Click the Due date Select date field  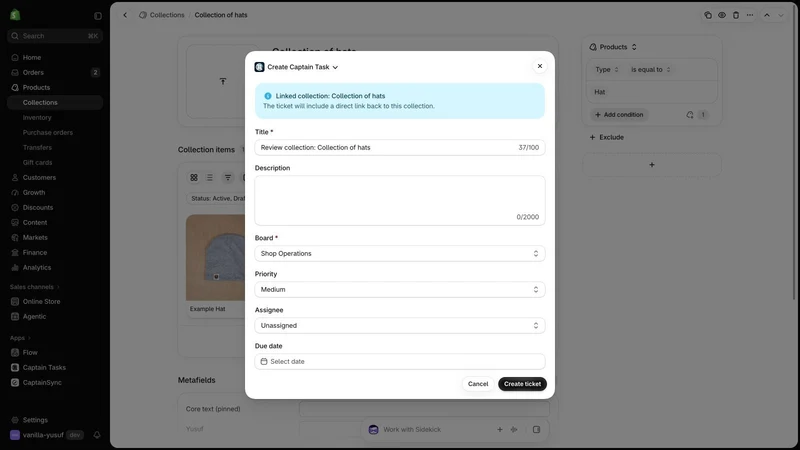[399, 361]
